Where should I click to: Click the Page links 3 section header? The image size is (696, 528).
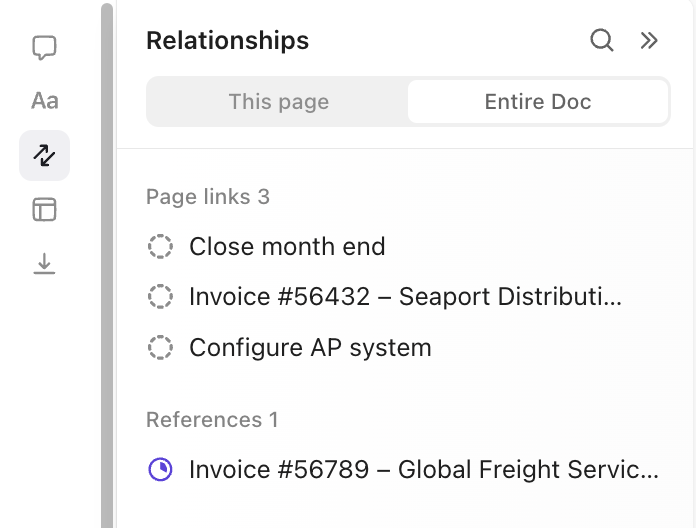(x=208, y=197)
